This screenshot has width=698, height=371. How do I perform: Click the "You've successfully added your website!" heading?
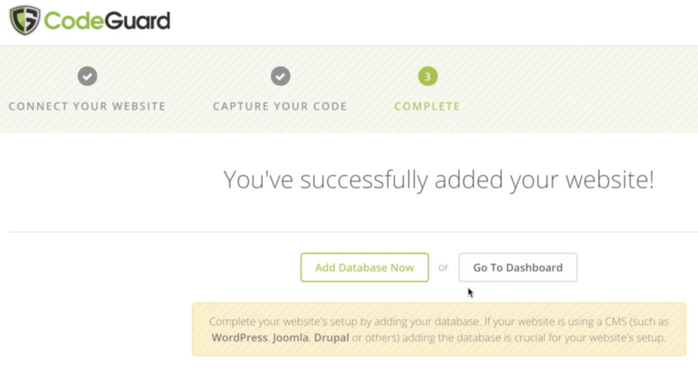(x=438, y=180)
